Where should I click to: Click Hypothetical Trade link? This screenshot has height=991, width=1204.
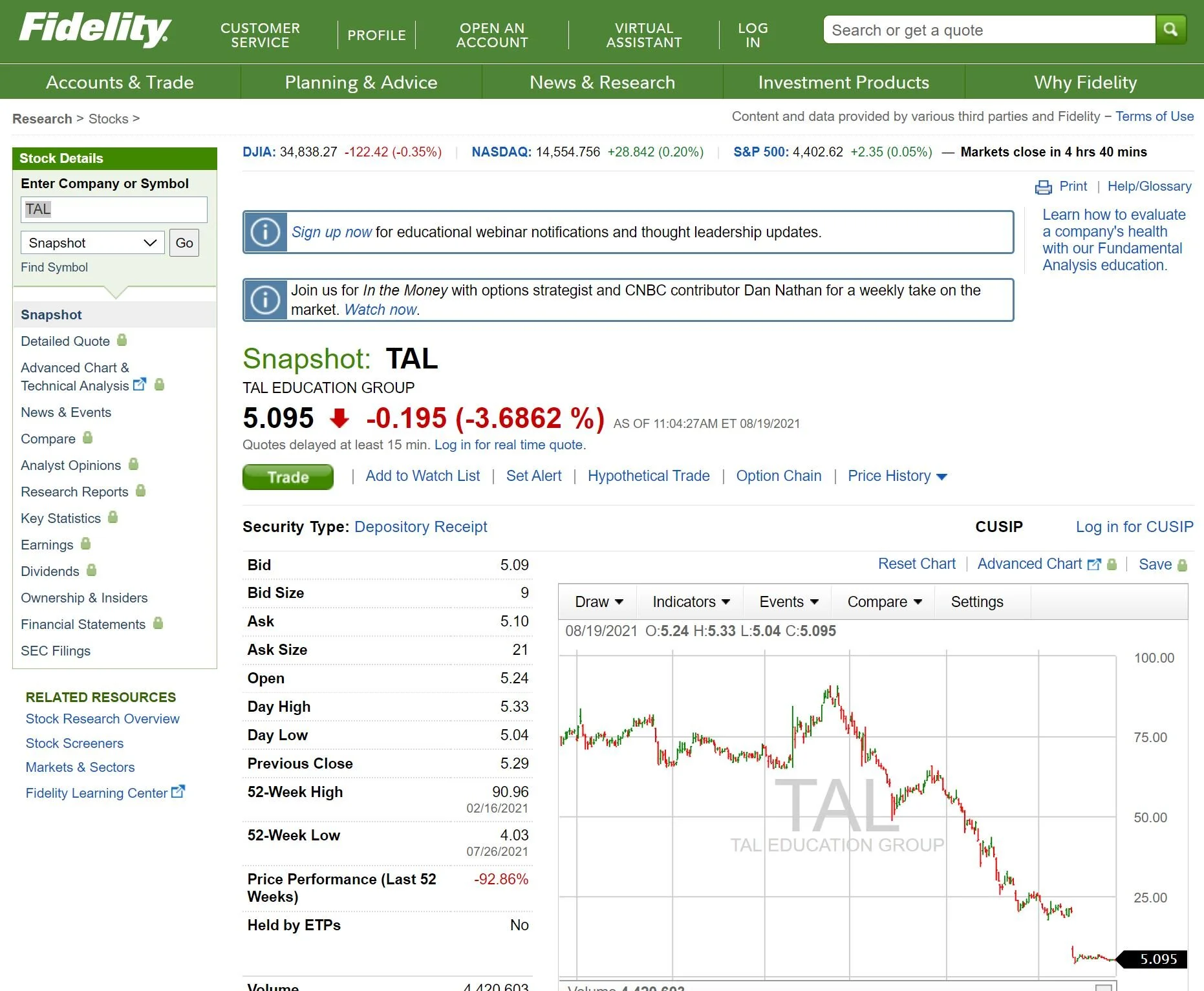click(649, 476)
